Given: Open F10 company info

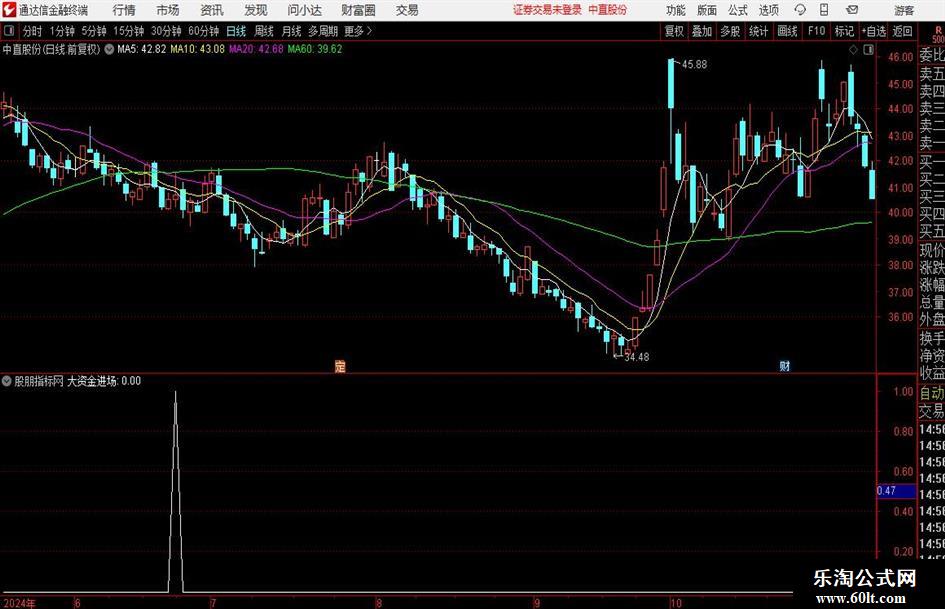Looking at the screenshot, I should pos(816,31).
